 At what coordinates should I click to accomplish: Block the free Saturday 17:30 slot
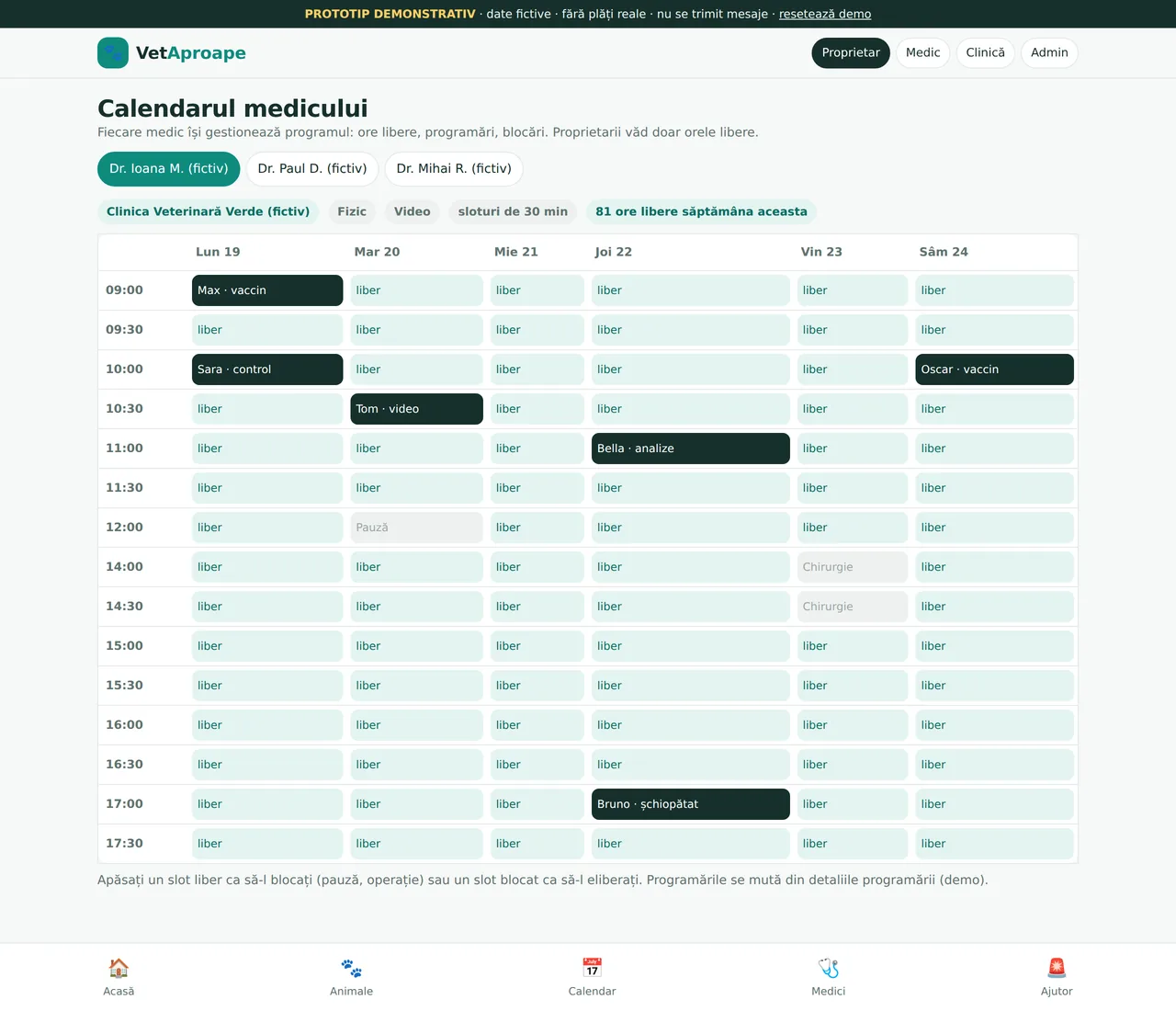(x=995, y=844)
